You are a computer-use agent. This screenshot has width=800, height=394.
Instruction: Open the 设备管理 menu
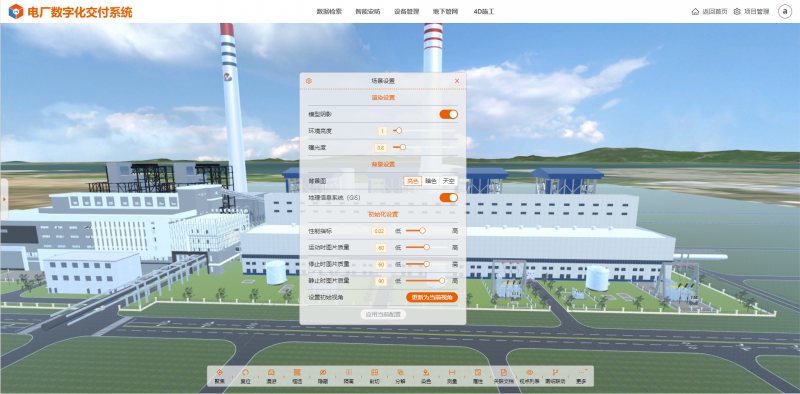[407, 11]
